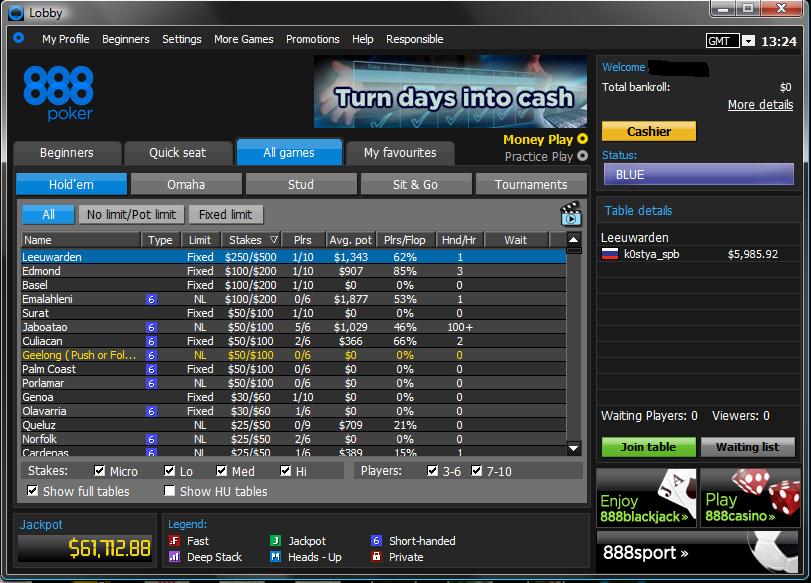The height and width of the screenshot is (583, 811).
Task: Open the Settings menu
Action: point(182,39)
